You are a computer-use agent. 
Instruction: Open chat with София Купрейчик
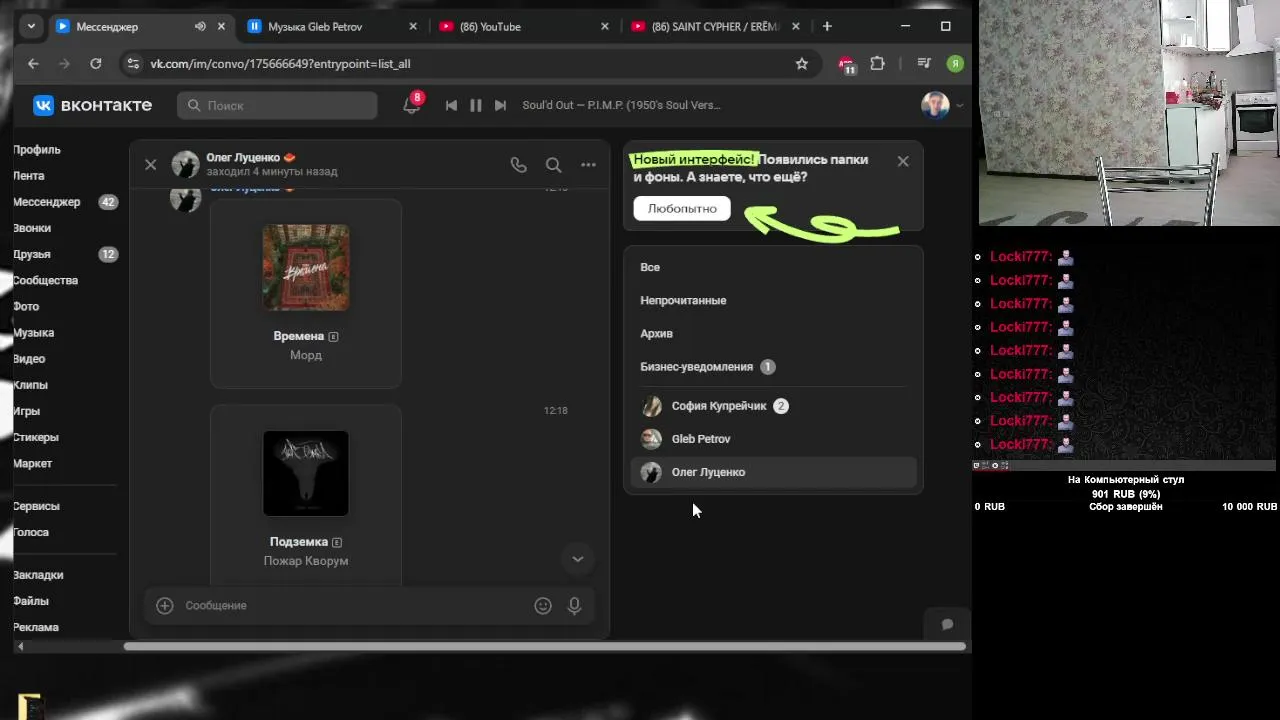click(x=773, y=406)
